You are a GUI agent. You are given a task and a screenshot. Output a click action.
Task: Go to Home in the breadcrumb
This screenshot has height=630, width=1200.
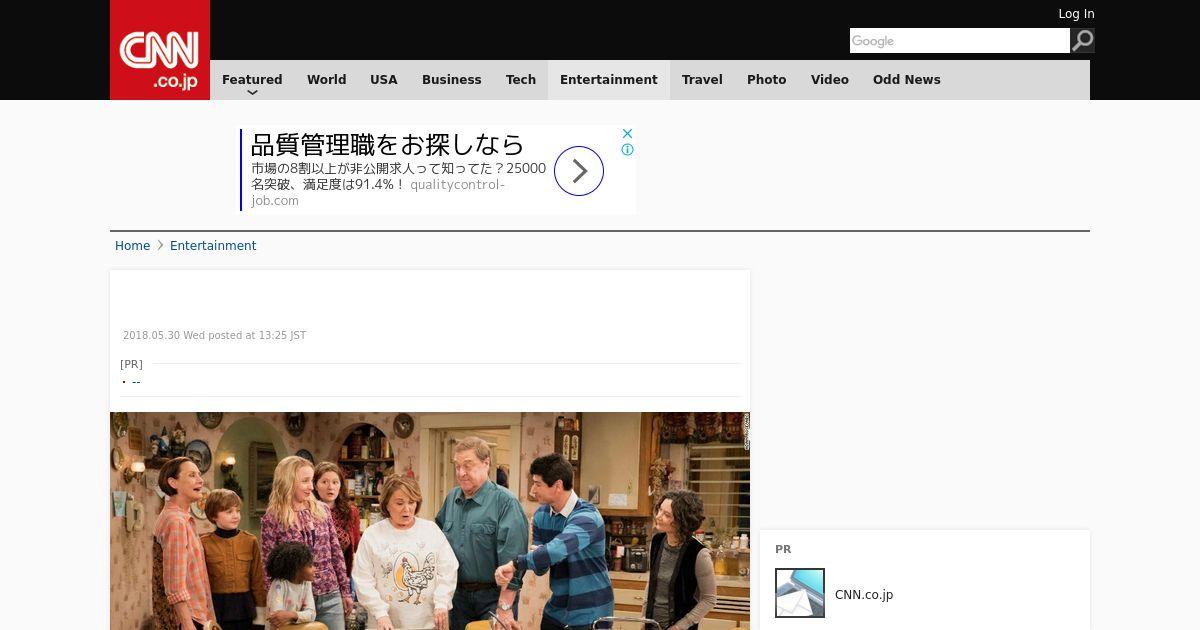[x=132, y=246]
